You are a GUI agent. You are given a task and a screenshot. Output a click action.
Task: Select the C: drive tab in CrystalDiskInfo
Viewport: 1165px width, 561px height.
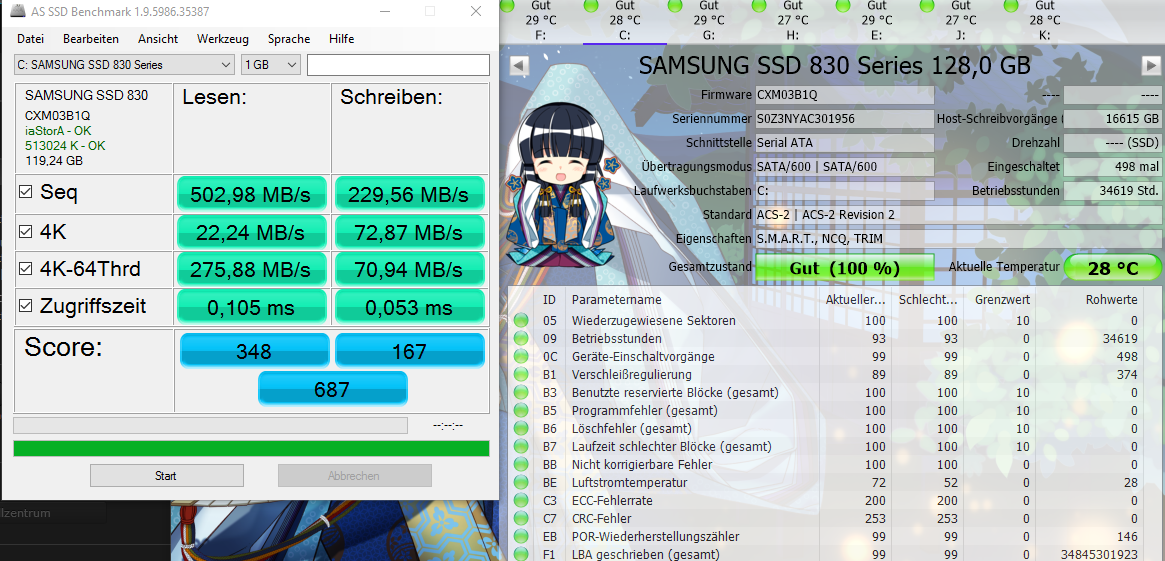pos(624,22)
